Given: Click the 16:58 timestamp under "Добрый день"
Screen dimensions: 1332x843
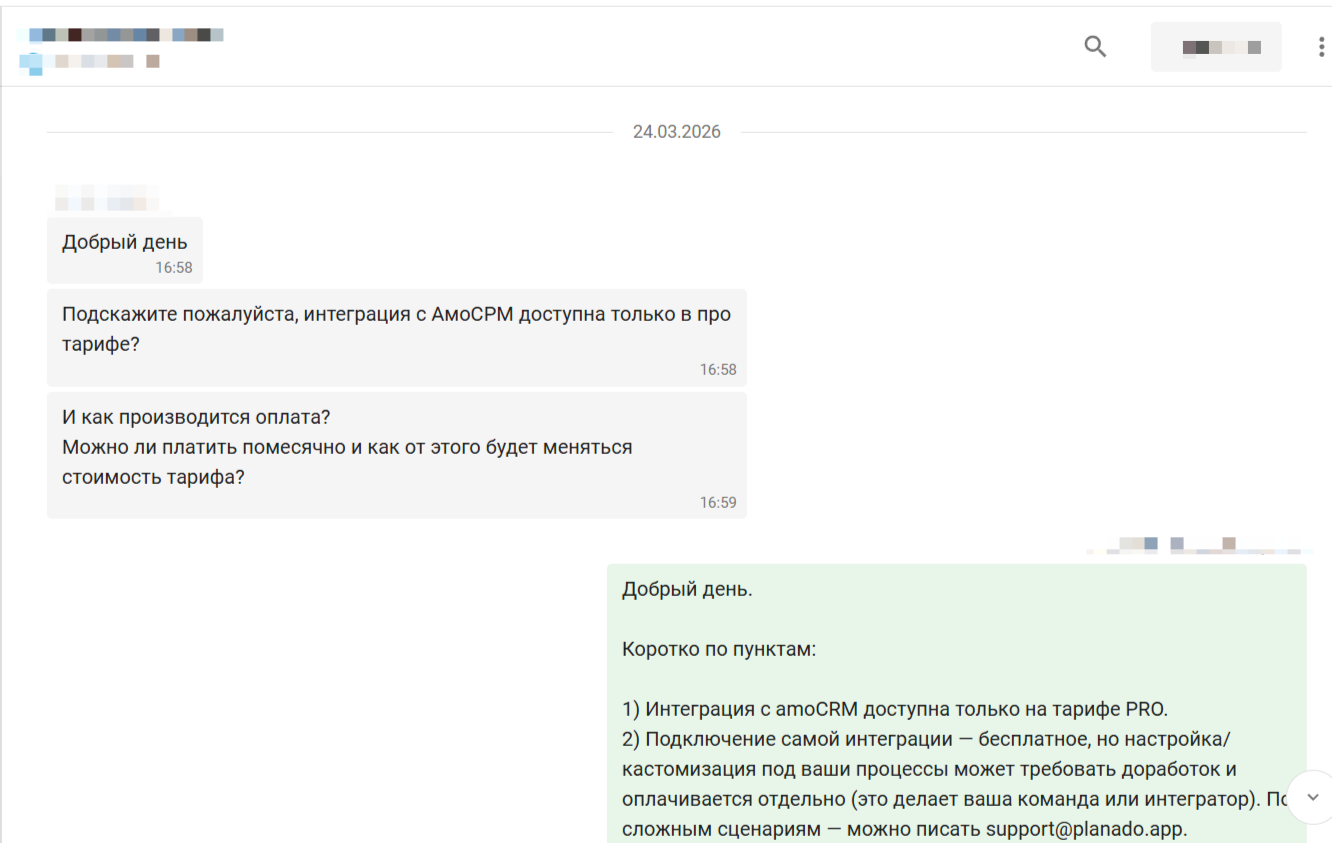Looking at the screenshot, I should point(173,268).
